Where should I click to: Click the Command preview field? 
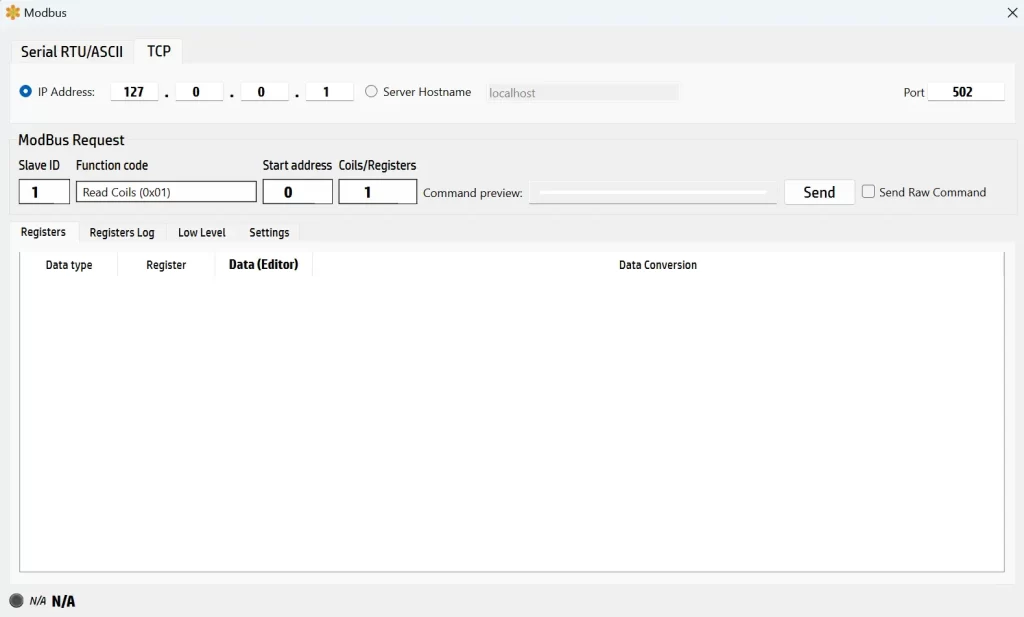click(652, 193)
